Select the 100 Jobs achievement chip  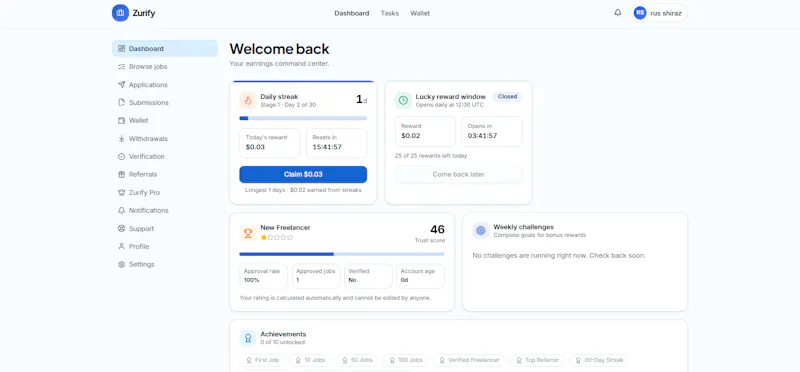[x=406, y=360]
